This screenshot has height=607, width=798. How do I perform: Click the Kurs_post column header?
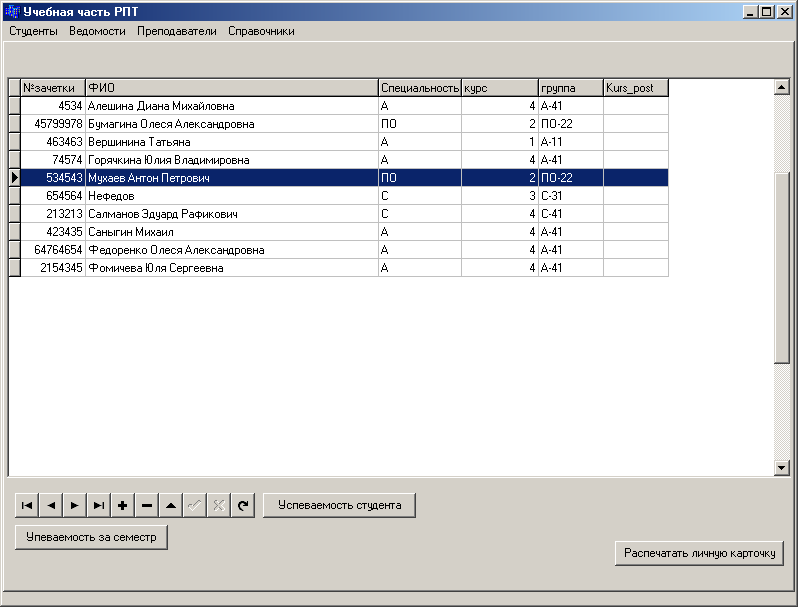click(x=636, y=88)
